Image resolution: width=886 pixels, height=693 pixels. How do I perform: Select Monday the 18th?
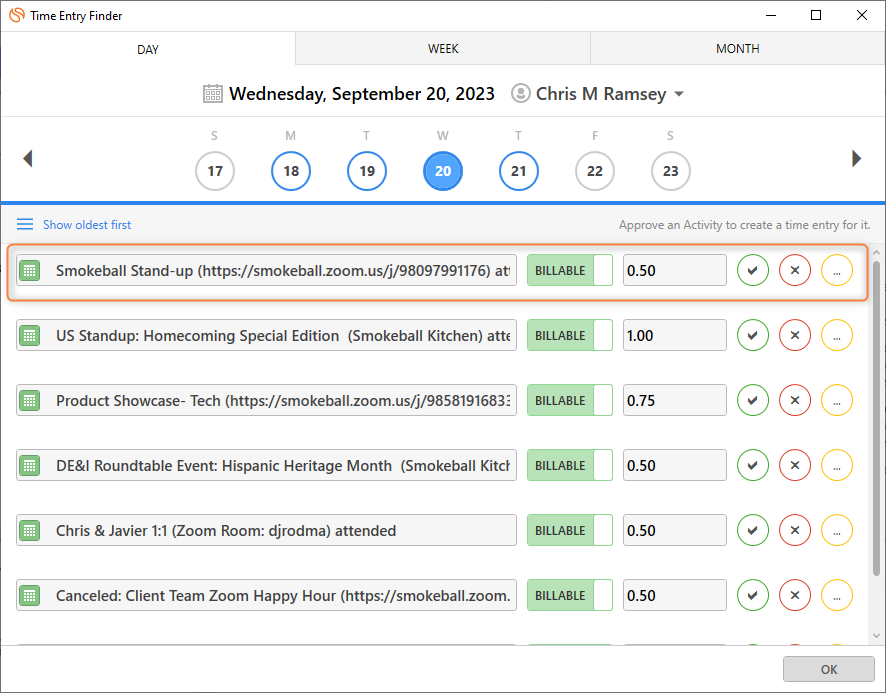(290, 171)
